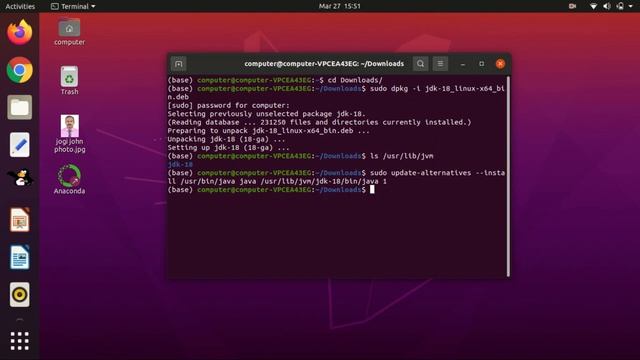
Task: Select the computer home folder desktop icon
Action: [x=69, y=32]
